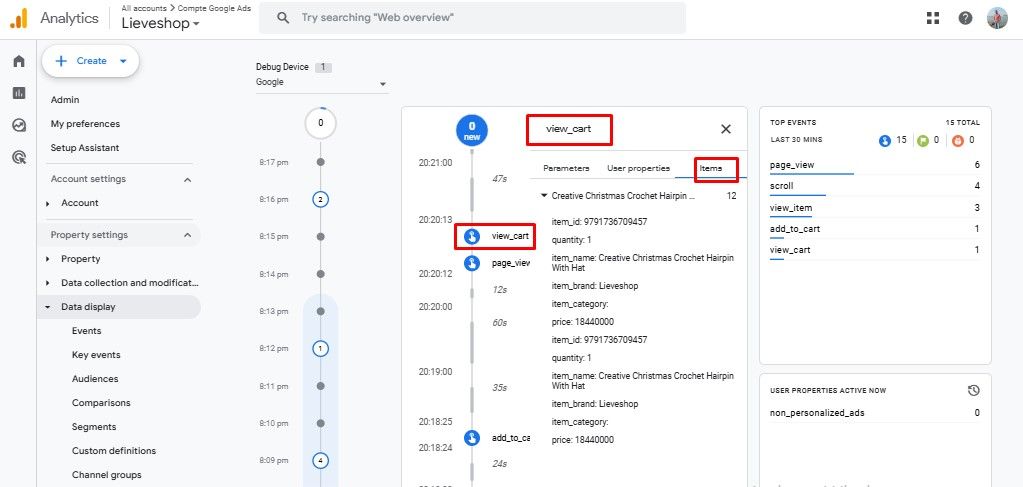The height and width of the screenshot is (487, 1023).
Task: Select the 8:12 pm minute marker with 1
Action: [x=320, y=349]
